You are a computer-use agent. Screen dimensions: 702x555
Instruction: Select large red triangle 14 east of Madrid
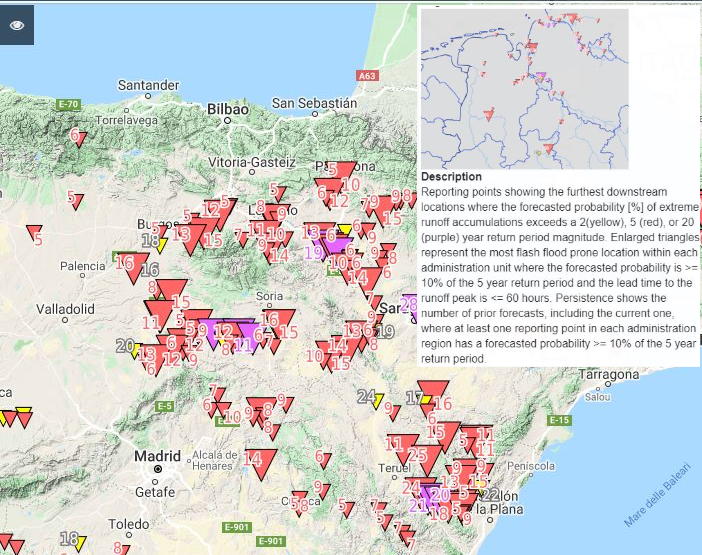pos(260,463)
